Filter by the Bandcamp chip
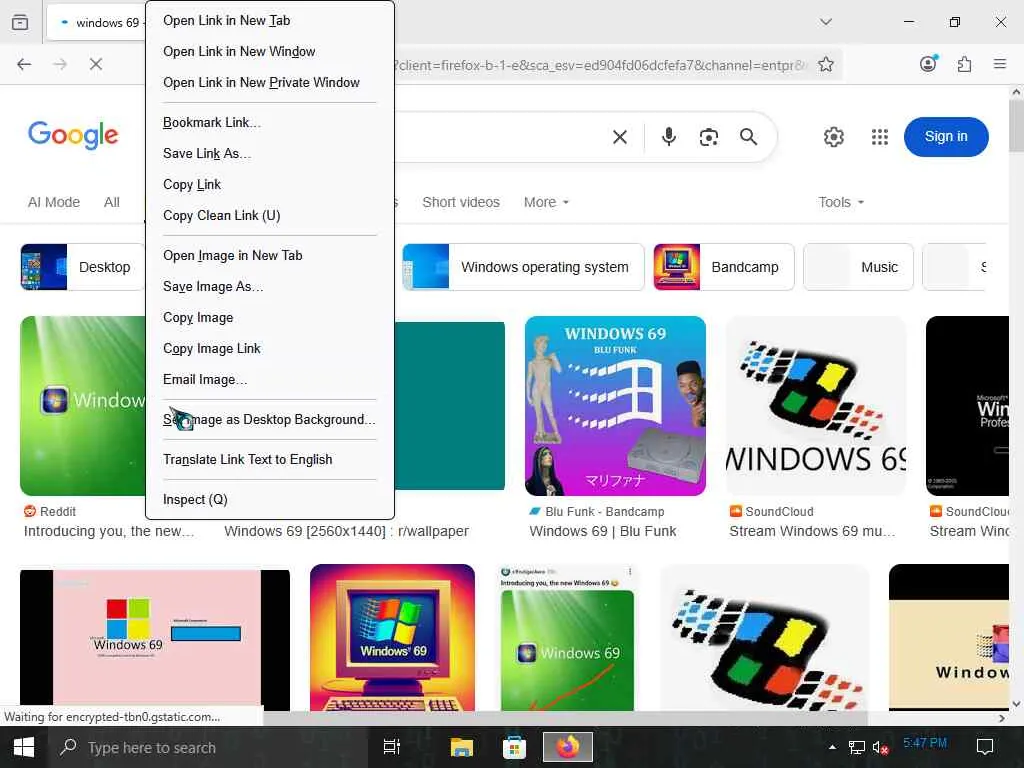 point(724,267)
